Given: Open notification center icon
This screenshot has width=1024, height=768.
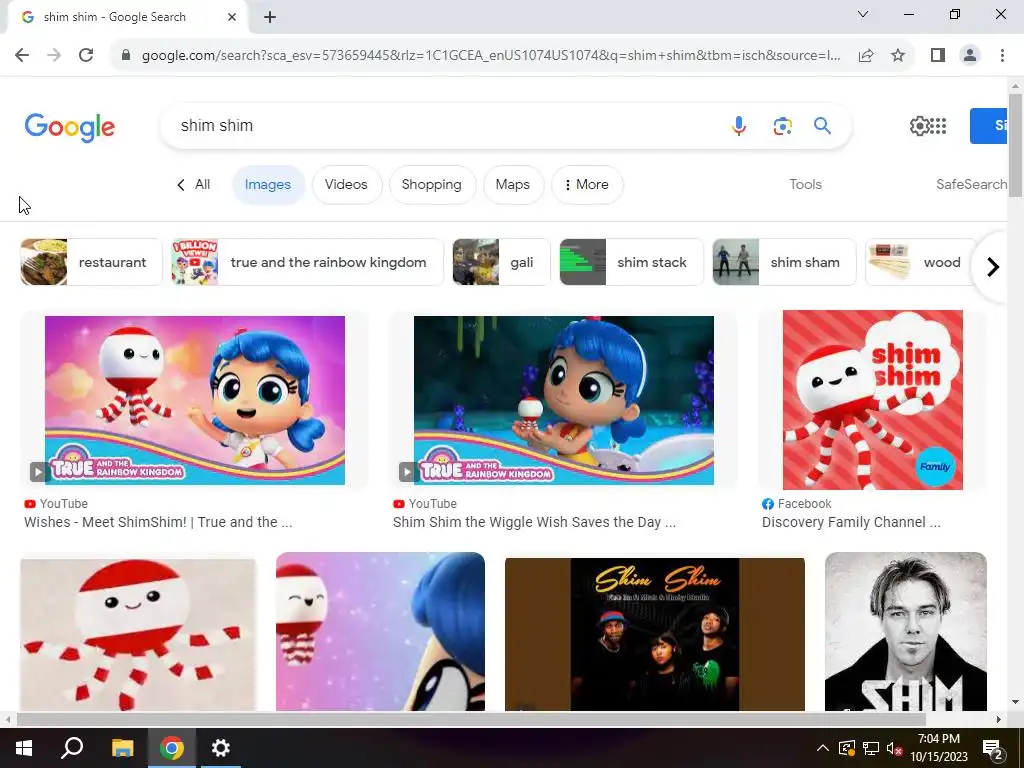Looking at the screenshot, I should tap(993, 750).
